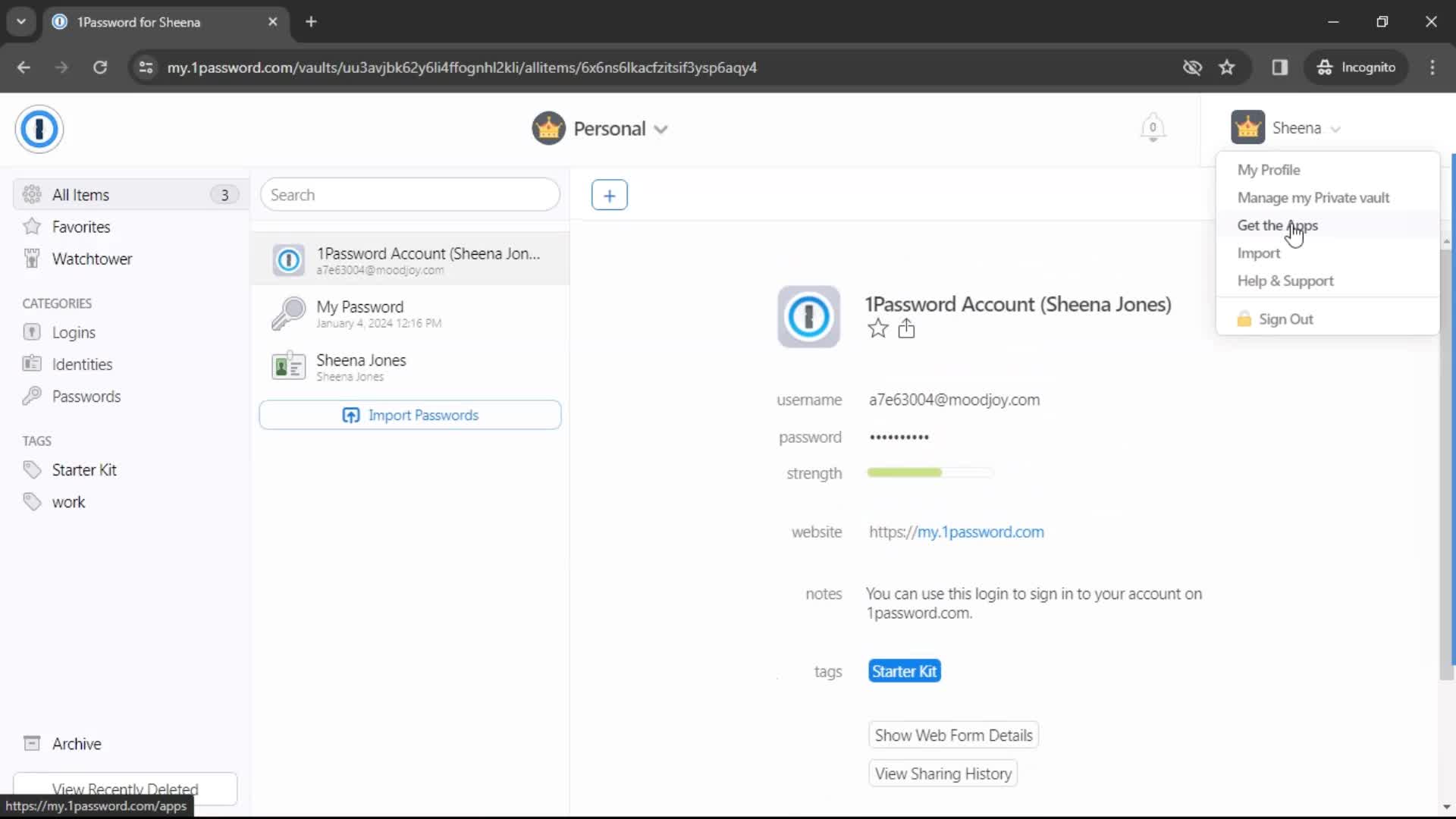Click the blue Starter Kit tag chip
The image size is (1456, 819).
(904, 671)
